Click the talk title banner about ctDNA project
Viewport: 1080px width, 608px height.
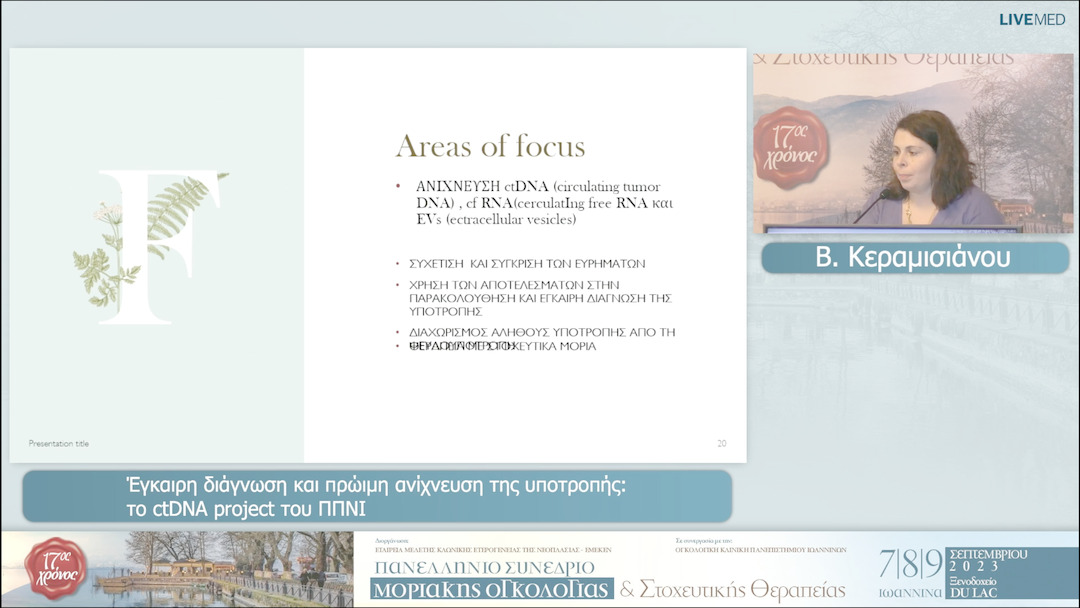(x=377, y=496)
